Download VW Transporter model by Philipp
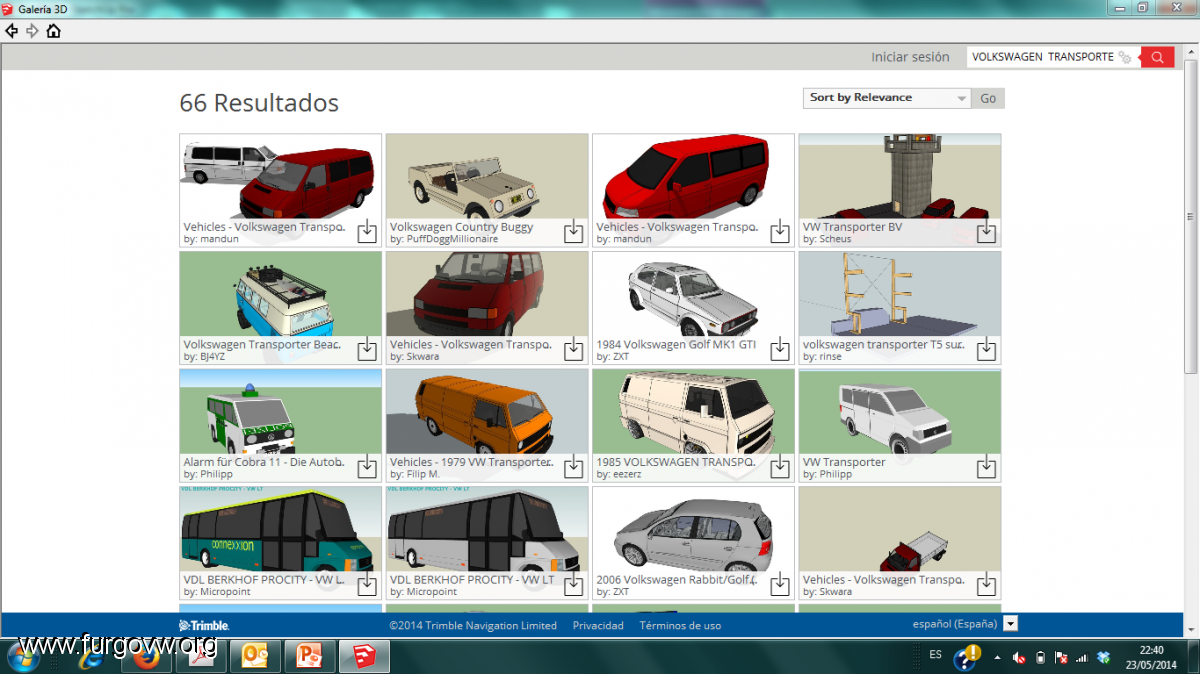The height and width of the screenshot is (674, 1200). (x=986, y=467)
